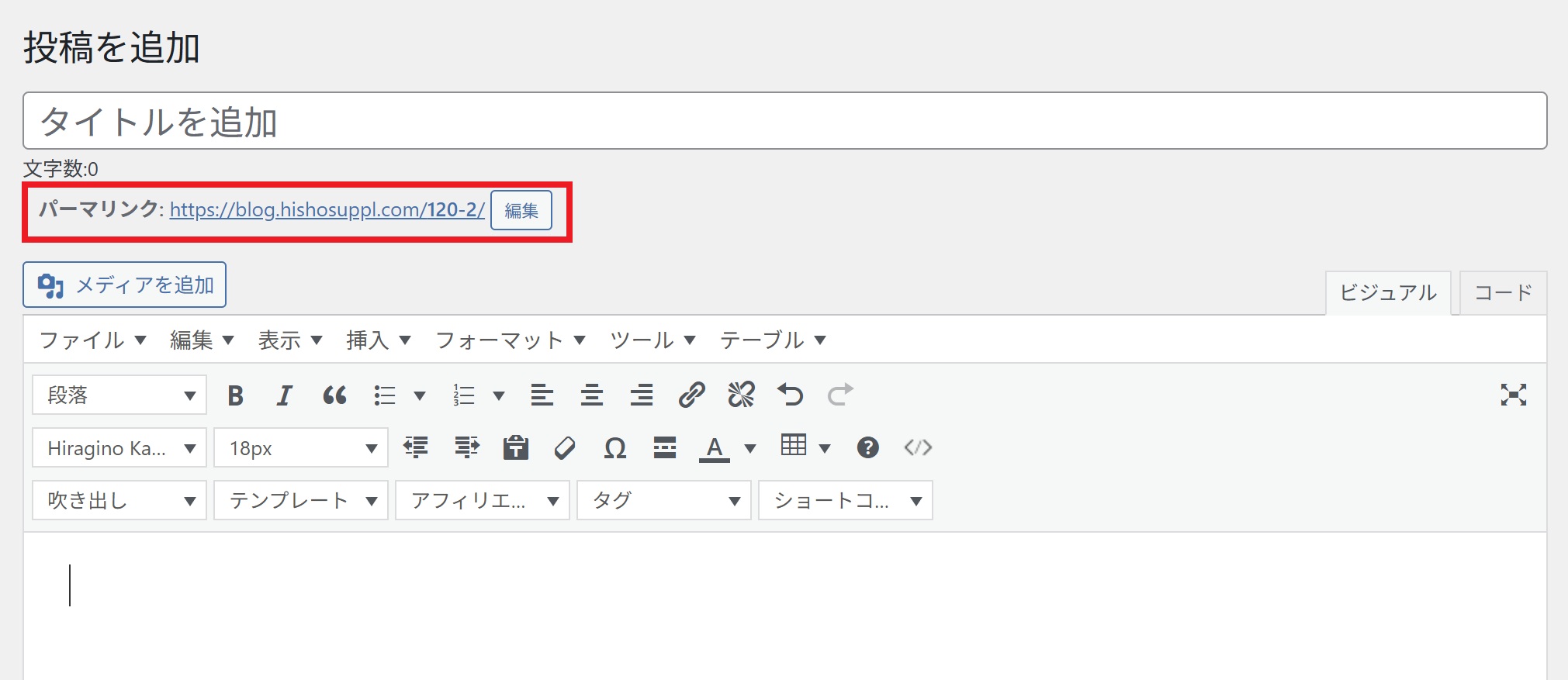Insert special character omega icon
The height and width of the screenshot is (680, 1568).
pos(614,448)
